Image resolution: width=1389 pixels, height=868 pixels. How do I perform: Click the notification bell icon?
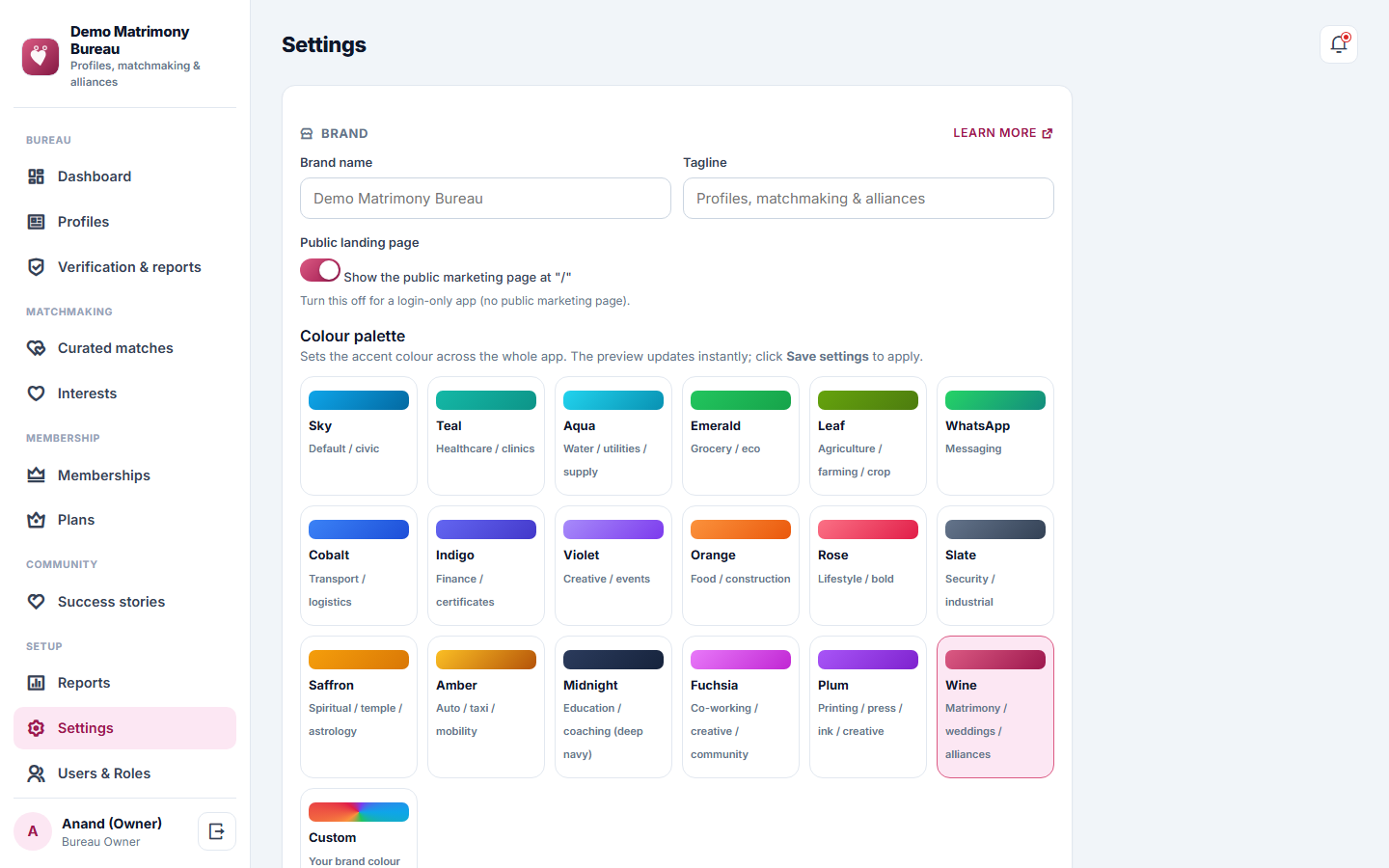click(x=1339, y=44)
